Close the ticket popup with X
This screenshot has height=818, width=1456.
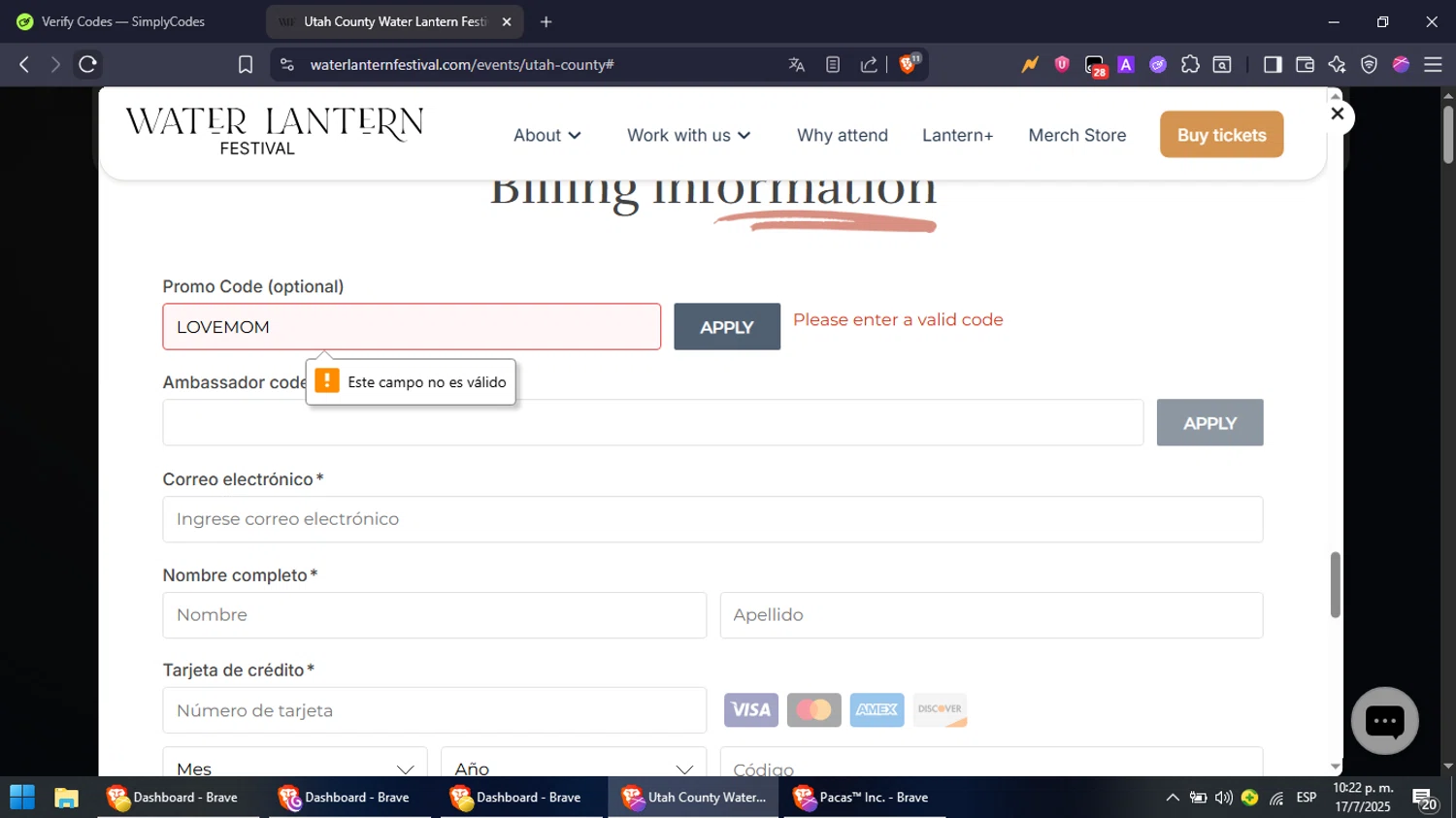(x=1338, y=115)
